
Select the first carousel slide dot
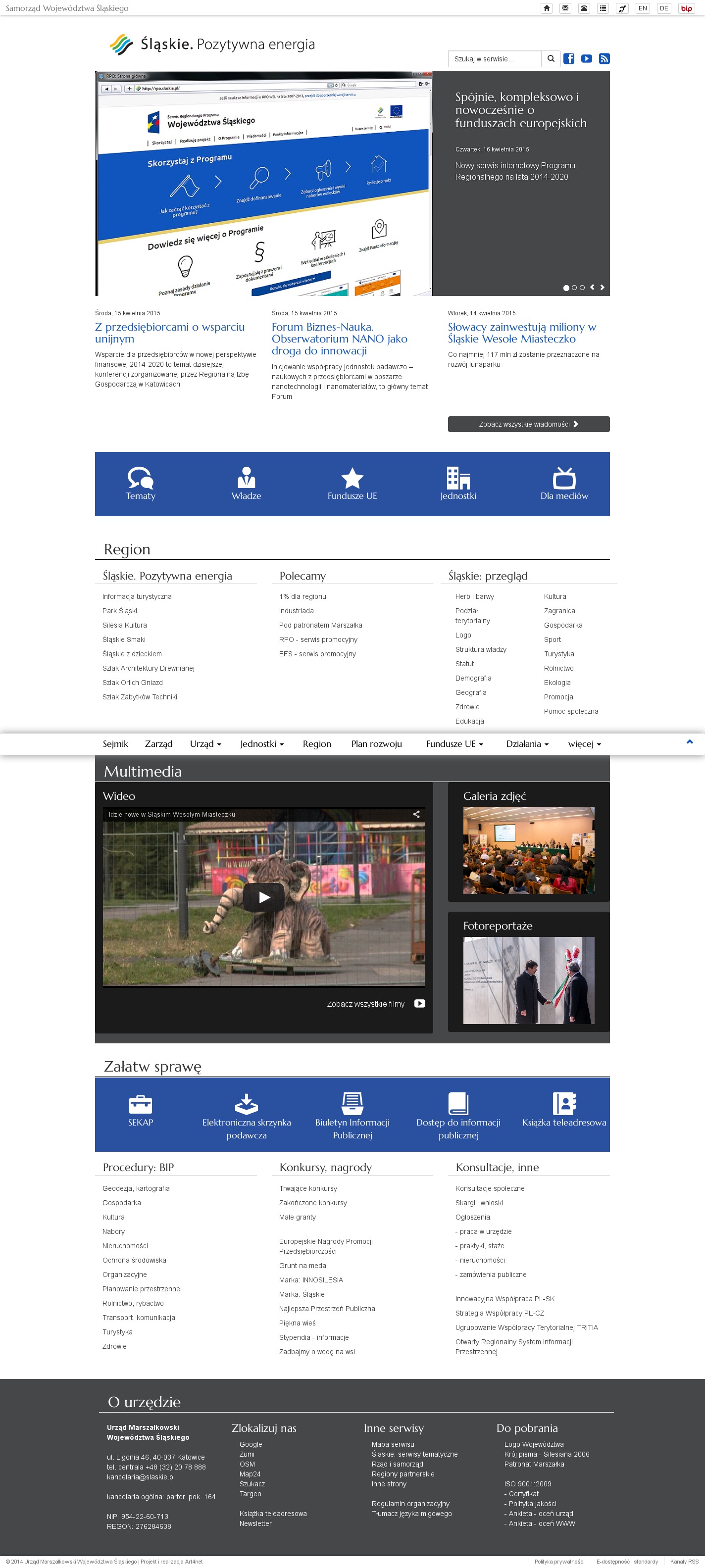point(566,287)
